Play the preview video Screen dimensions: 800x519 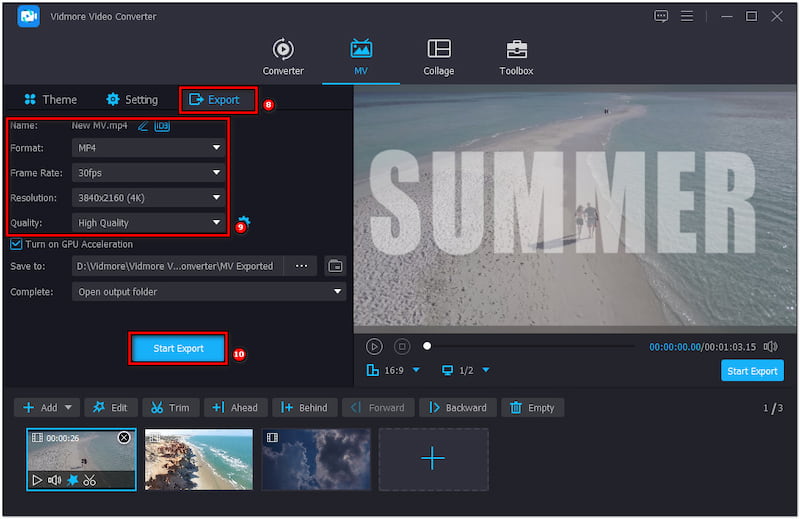click(x=374, y=346)
